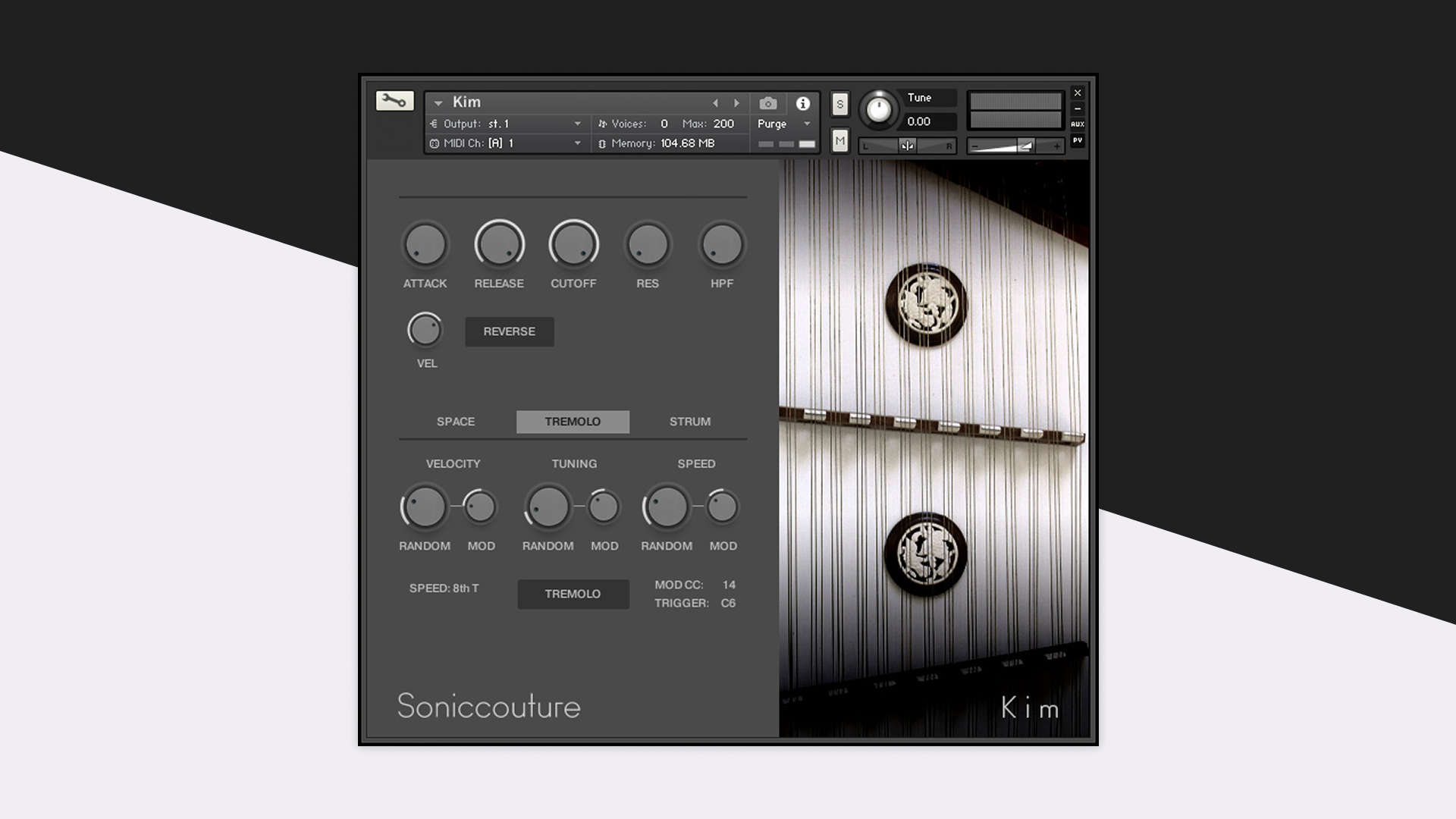Click the TREMOLO button near Speed display
Screen dimensions: 1456x819
coord(573,594)
